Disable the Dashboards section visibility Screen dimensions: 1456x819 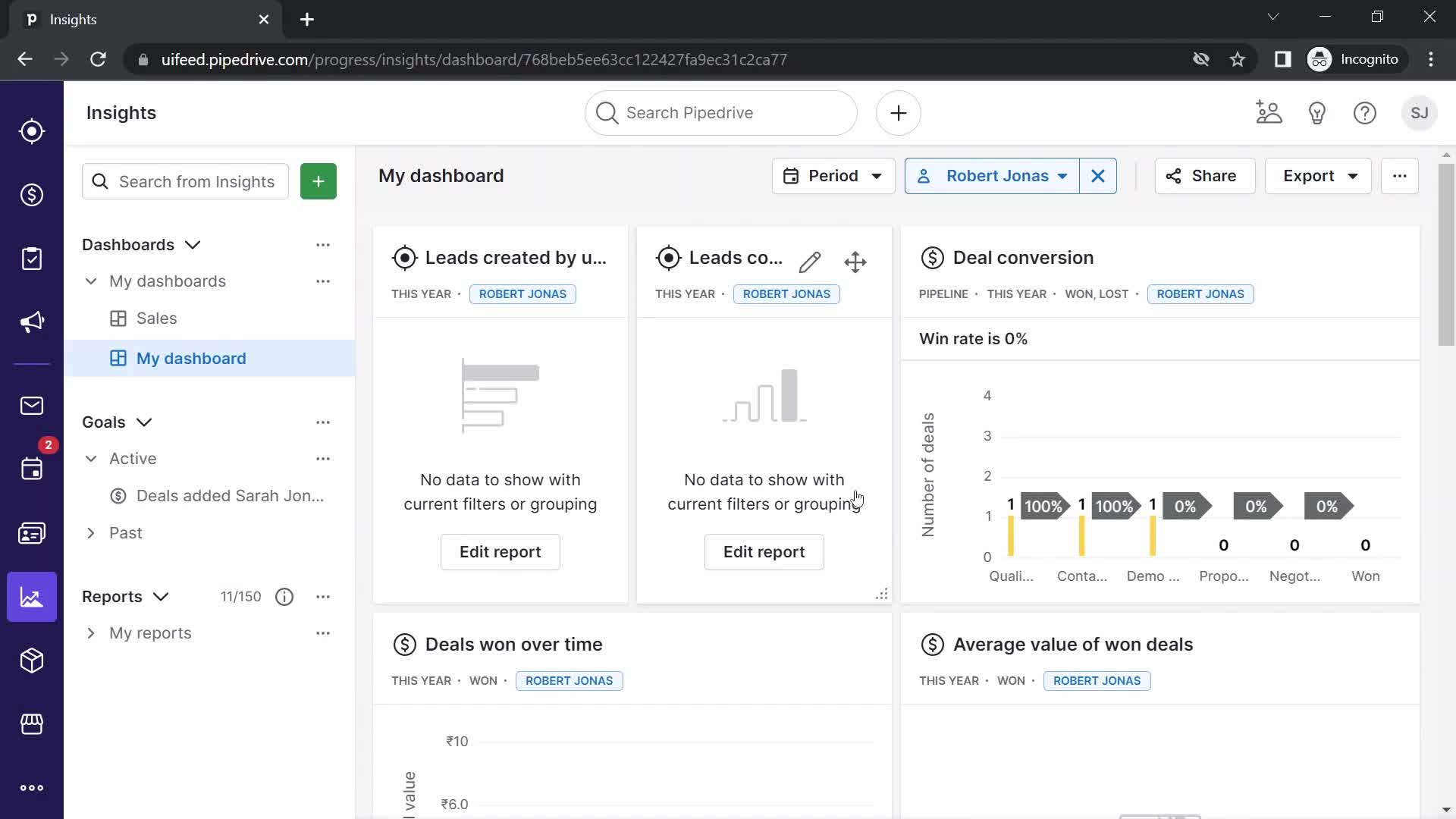coord(323,244)
